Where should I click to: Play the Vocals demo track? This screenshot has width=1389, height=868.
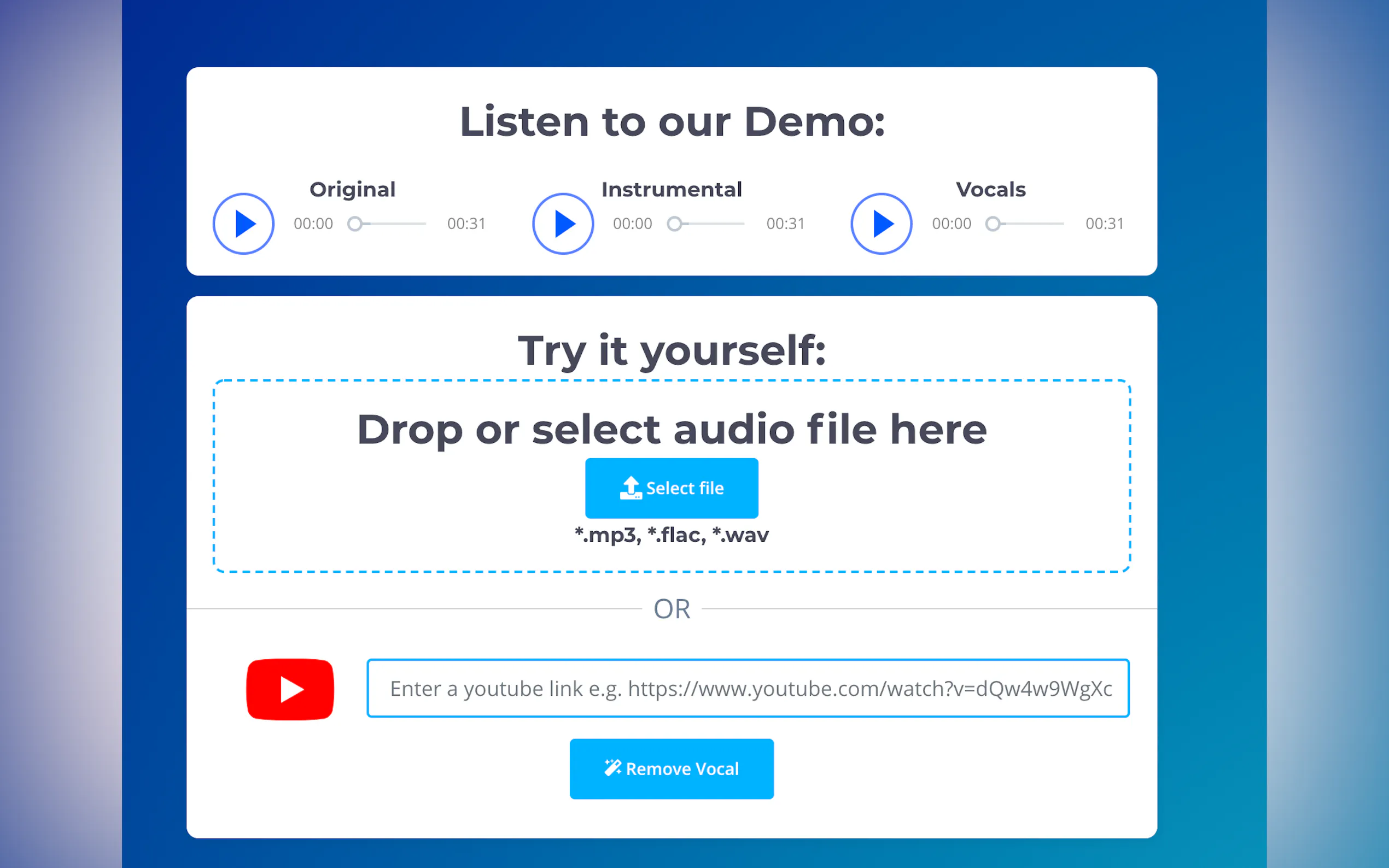(882, 224)
